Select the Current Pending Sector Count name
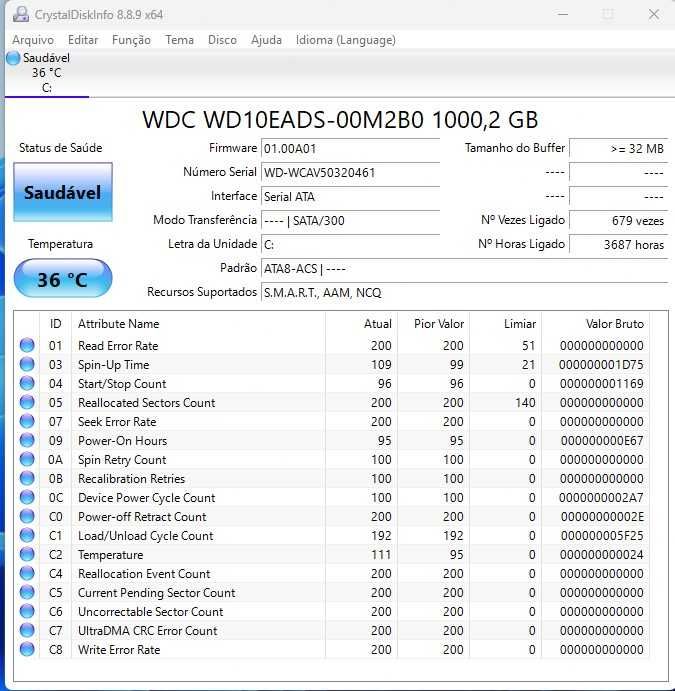Screen dimensions: 675x691 [x=157, y=592]
